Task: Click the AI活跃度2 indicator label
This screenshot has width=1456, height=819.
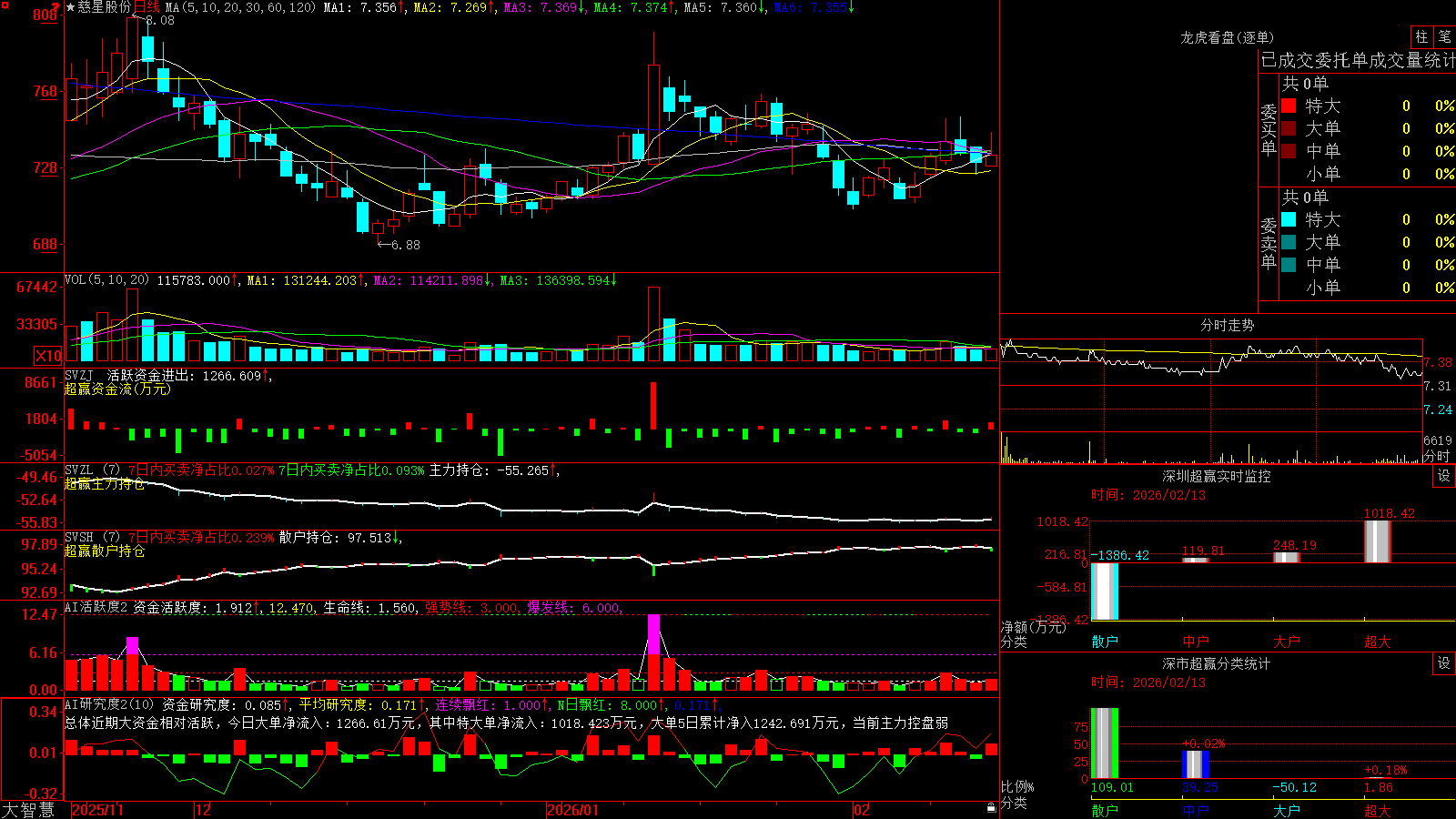Action: point(96,607)
